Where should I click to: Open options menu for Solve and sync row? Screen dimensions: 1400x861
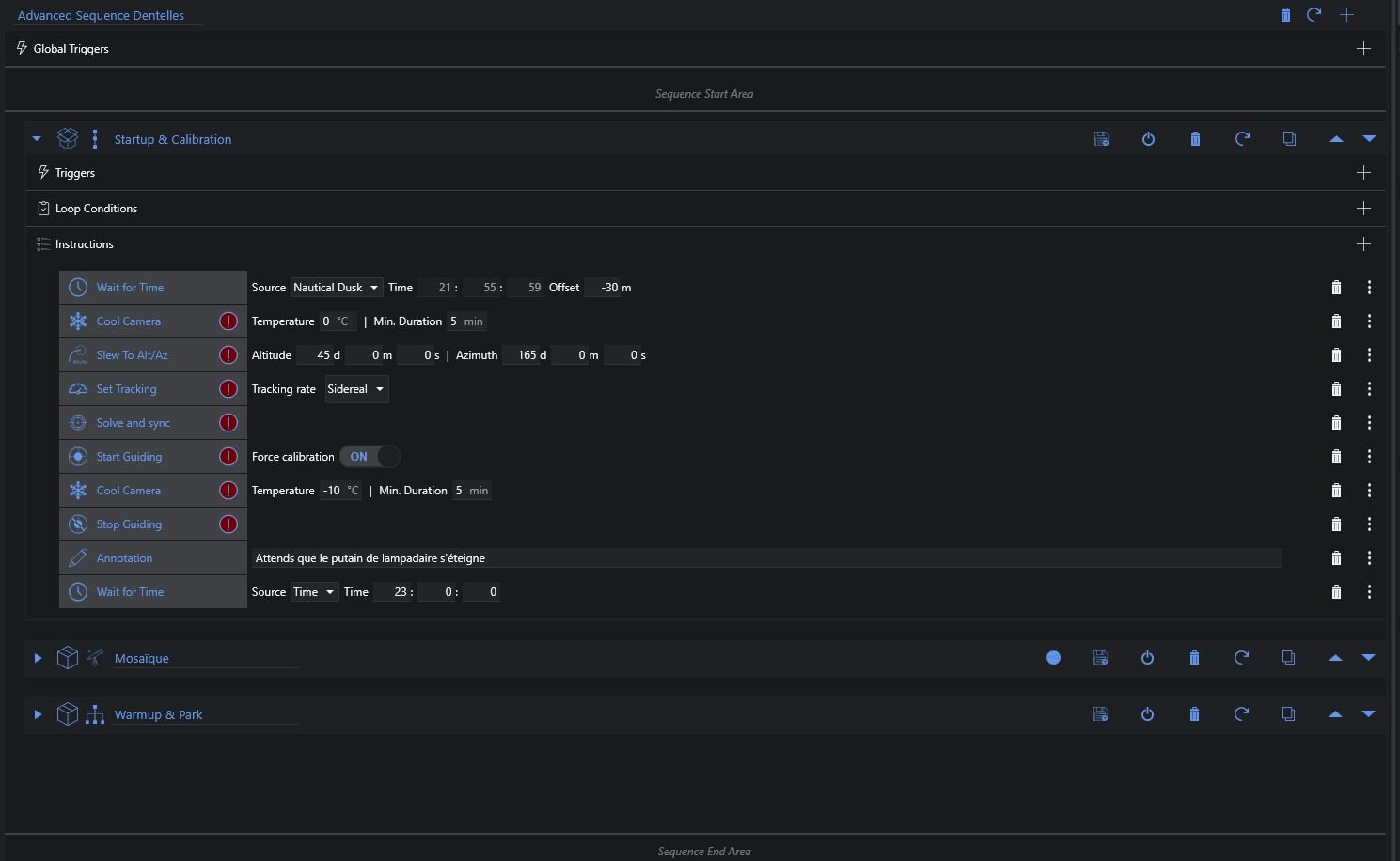(x=1369, y=423)
